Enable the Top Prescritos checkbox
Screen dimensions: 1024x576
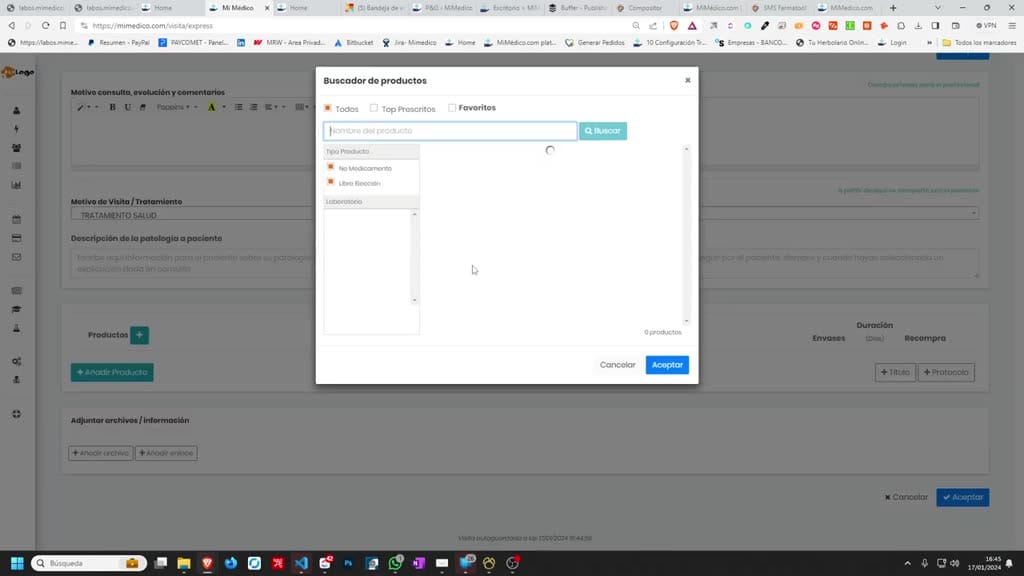374,108
